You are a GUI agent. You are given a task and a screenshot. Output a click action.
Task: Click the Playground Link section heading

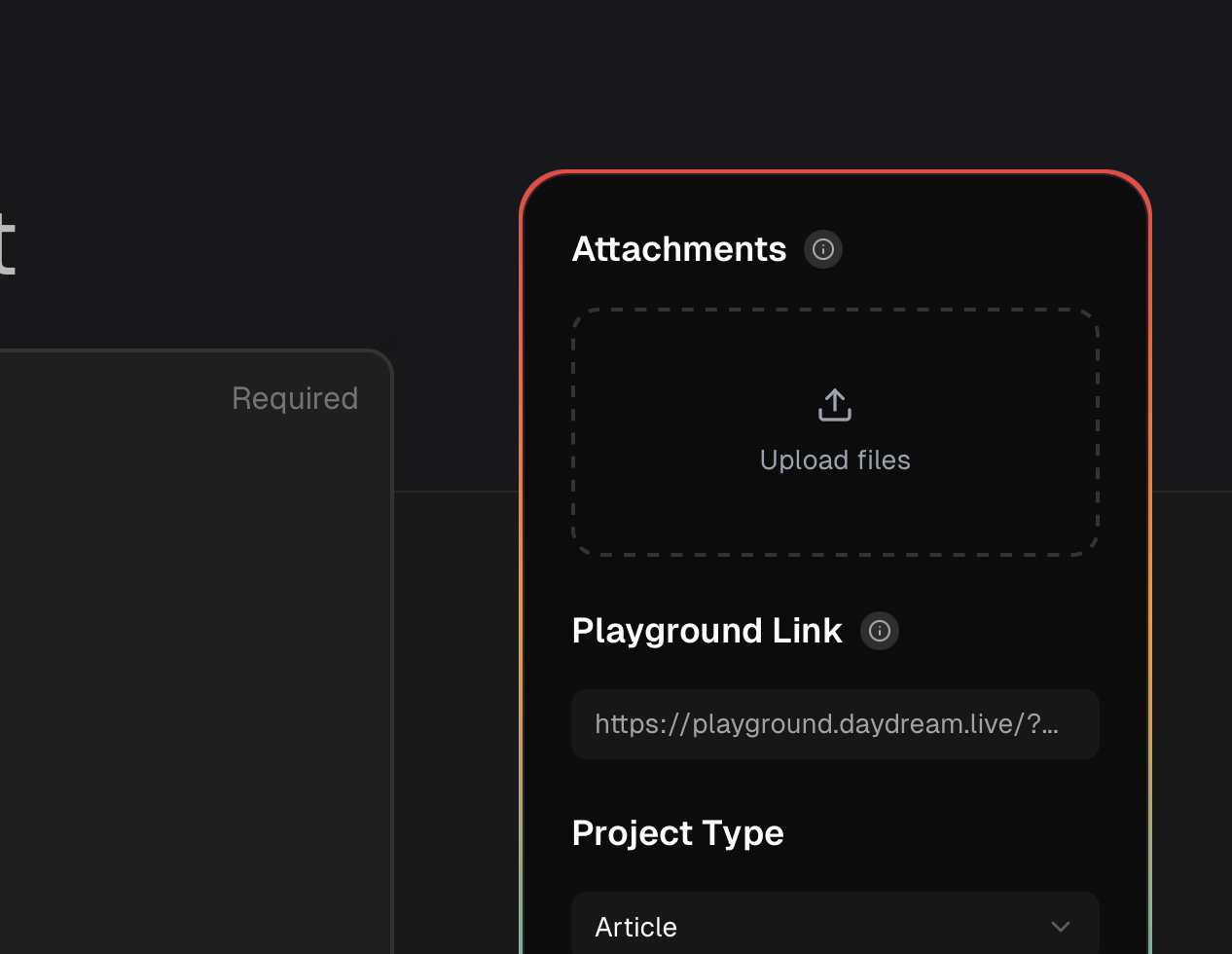point(707,631)
